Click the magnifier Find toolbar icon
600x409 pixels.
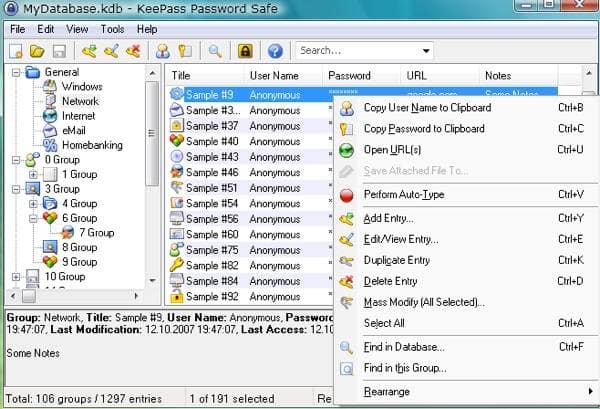pyautogui.click(x=215, y=50)
